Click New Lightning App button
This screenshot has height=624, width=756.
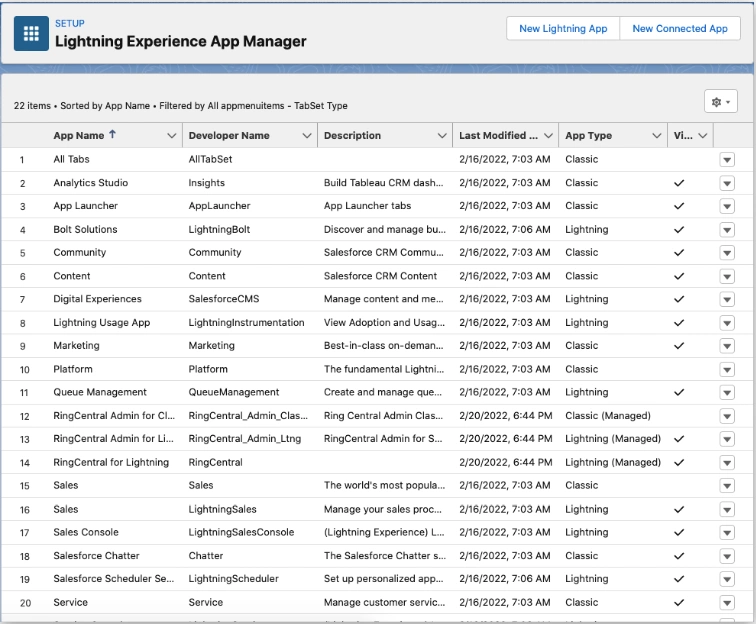(x=563, y=28)
